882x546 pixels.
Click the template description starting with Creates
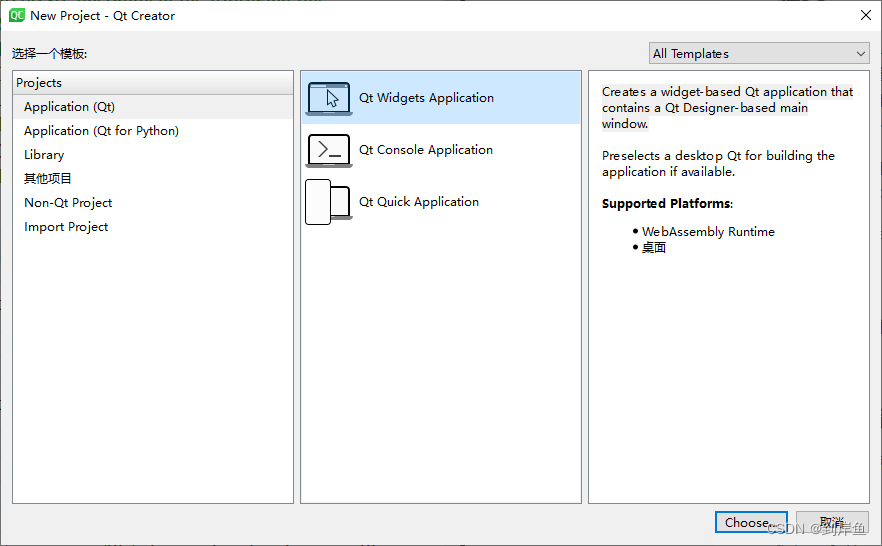click(727, 107)
